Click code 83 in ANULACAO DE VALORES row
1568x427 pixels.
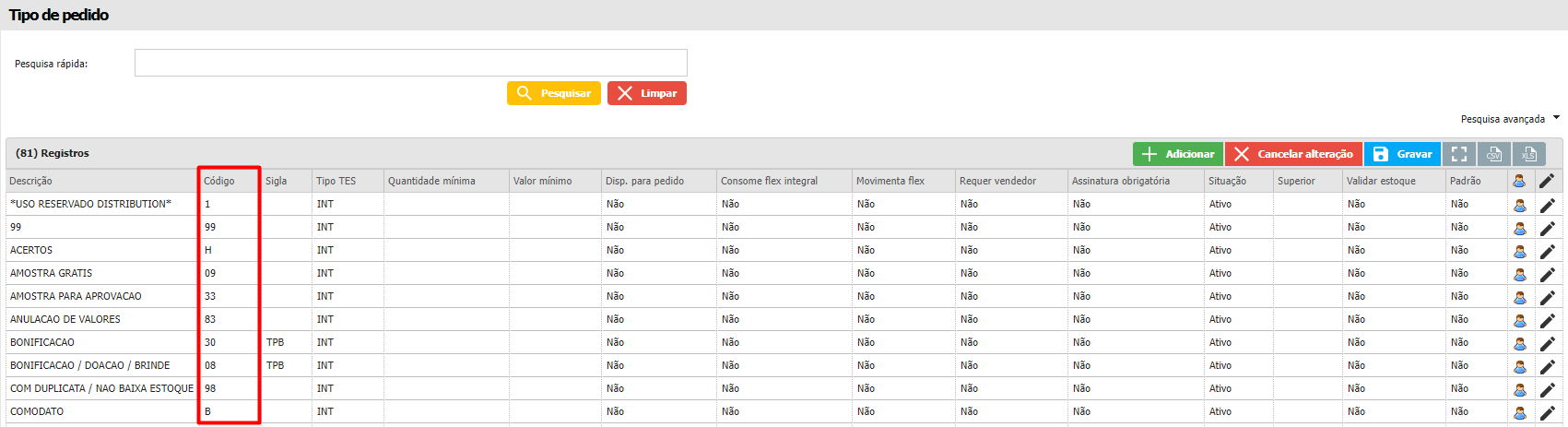[x=210, y=319]
